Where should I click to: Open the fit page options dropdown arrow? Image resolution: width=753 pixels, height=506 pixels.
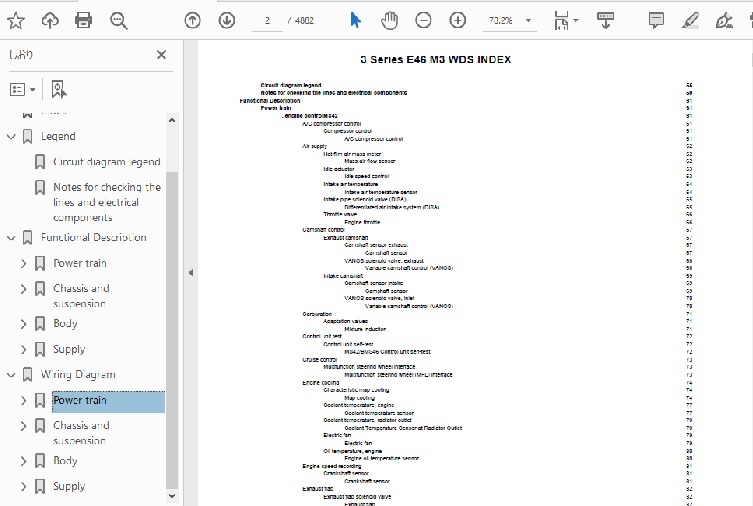576,20
